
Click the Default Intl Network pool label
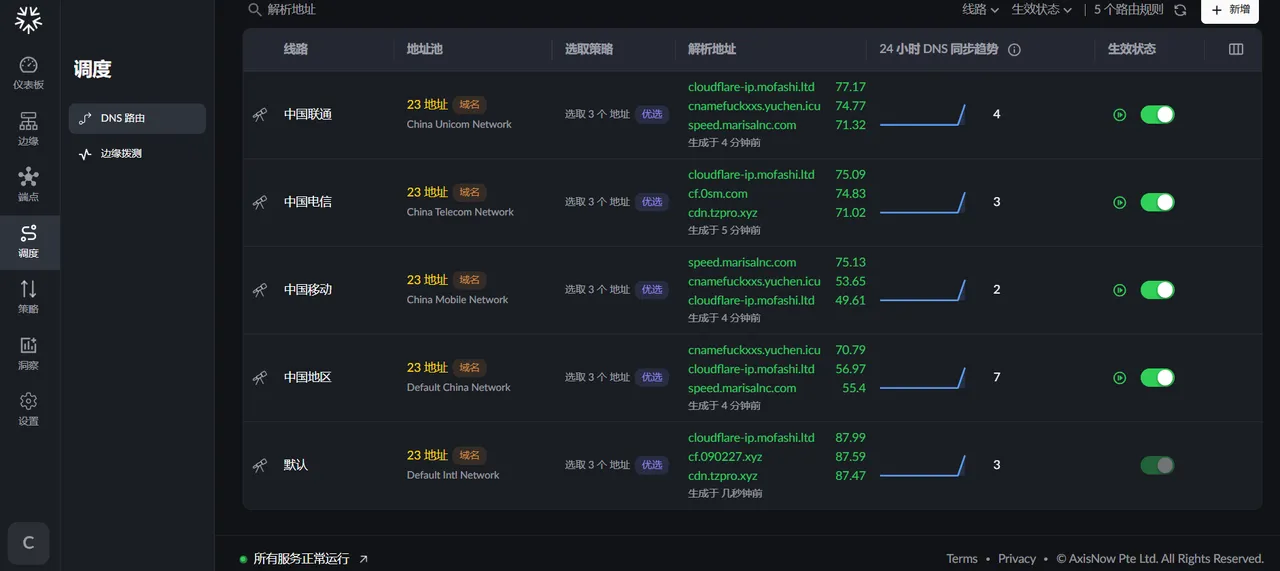click(x=453, y=475)
